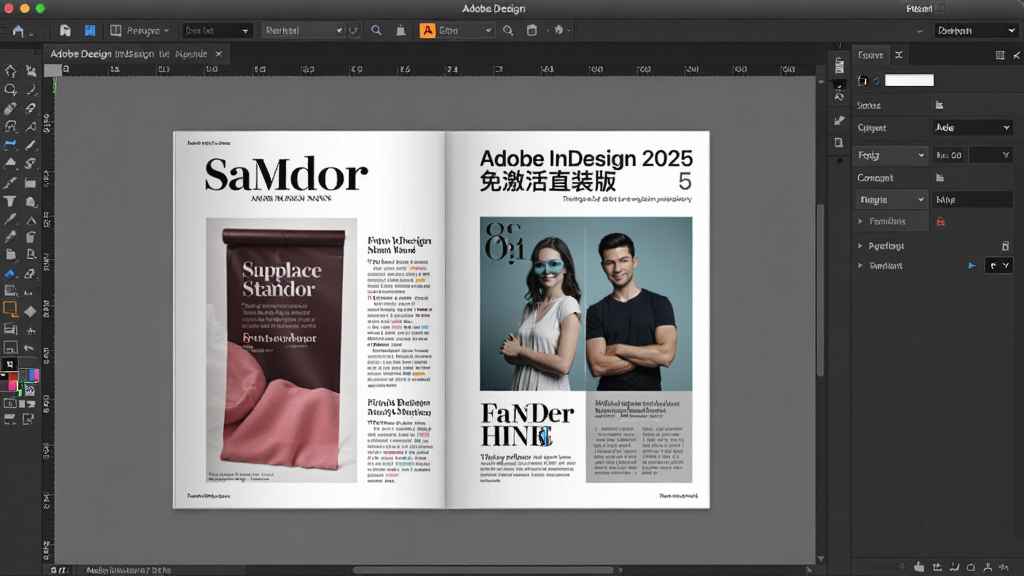Screen dimensions: 1024x576
Task: Close the Eguwe panel tab with X
Action: point(899,56)
